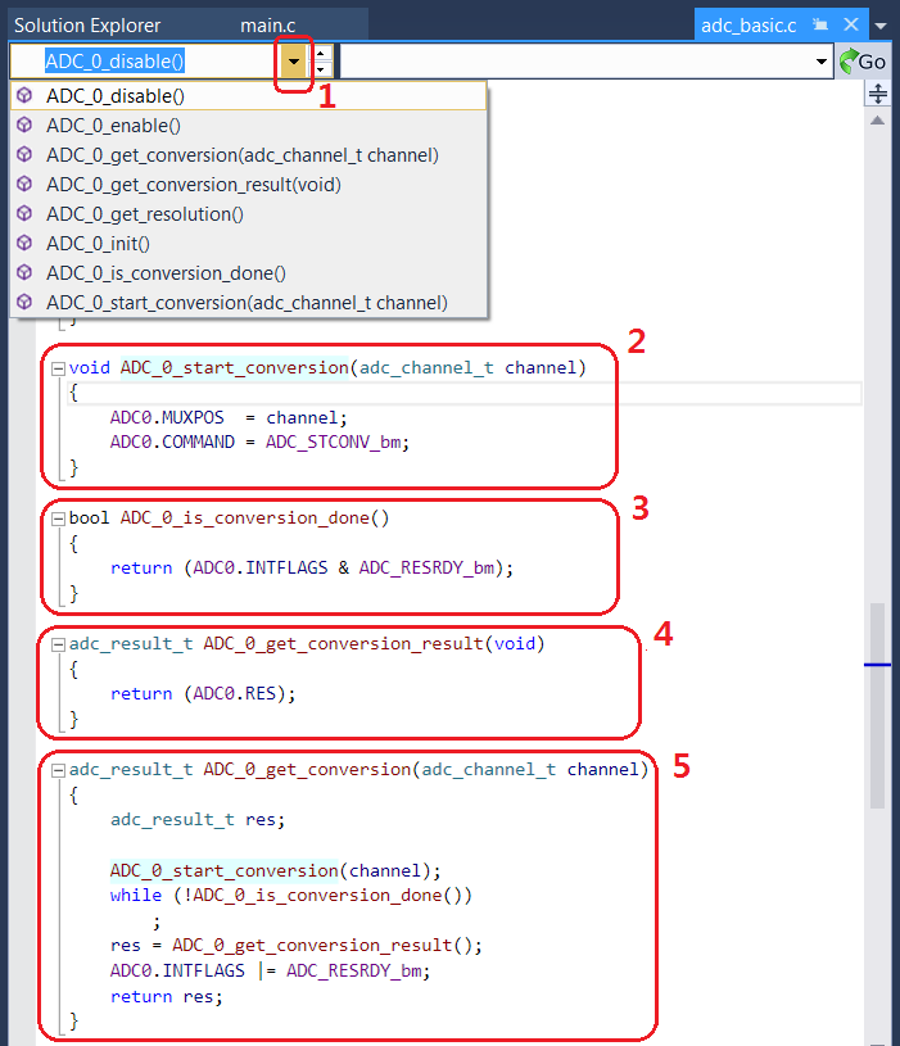Collapse the ADC_0_get_conversion_result function block
This screenshot has height=1046, width=900.
tap(59, 644)
